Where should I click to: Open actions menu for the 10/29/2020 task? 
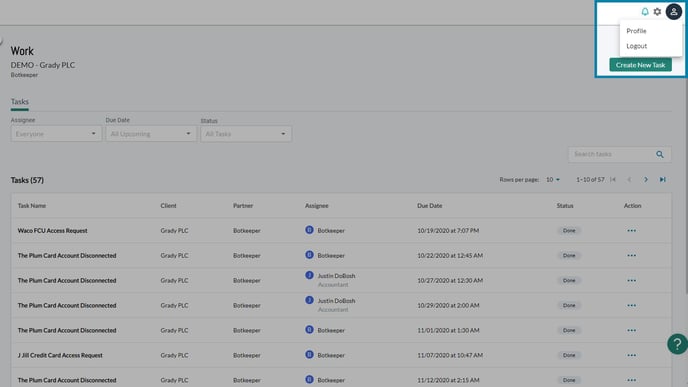click(x=631, y=305)
